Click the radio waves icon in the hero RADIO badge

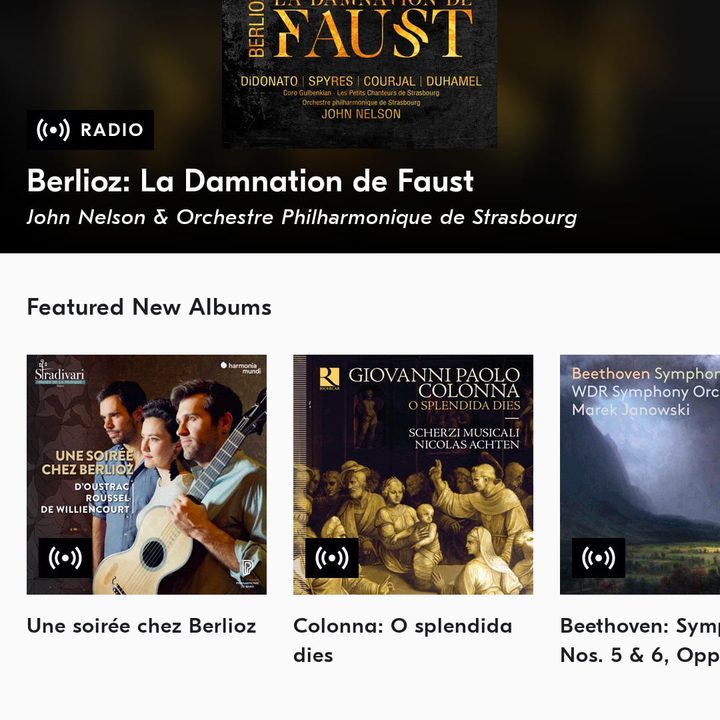point(54,130)
